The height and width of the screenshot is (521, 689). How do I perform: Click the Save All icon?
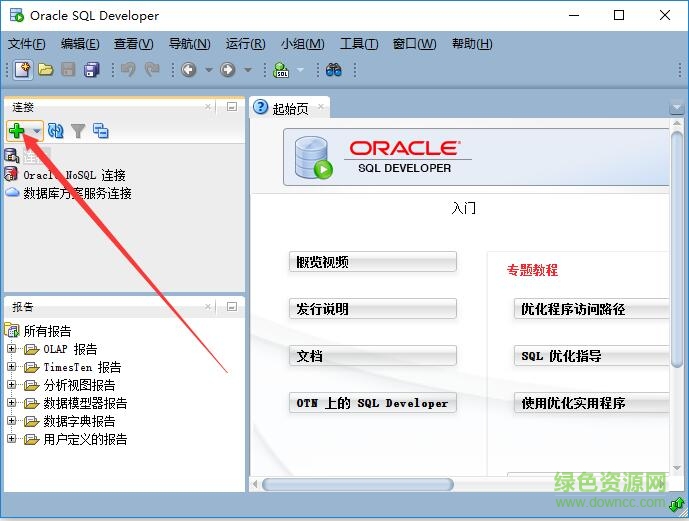91,69
